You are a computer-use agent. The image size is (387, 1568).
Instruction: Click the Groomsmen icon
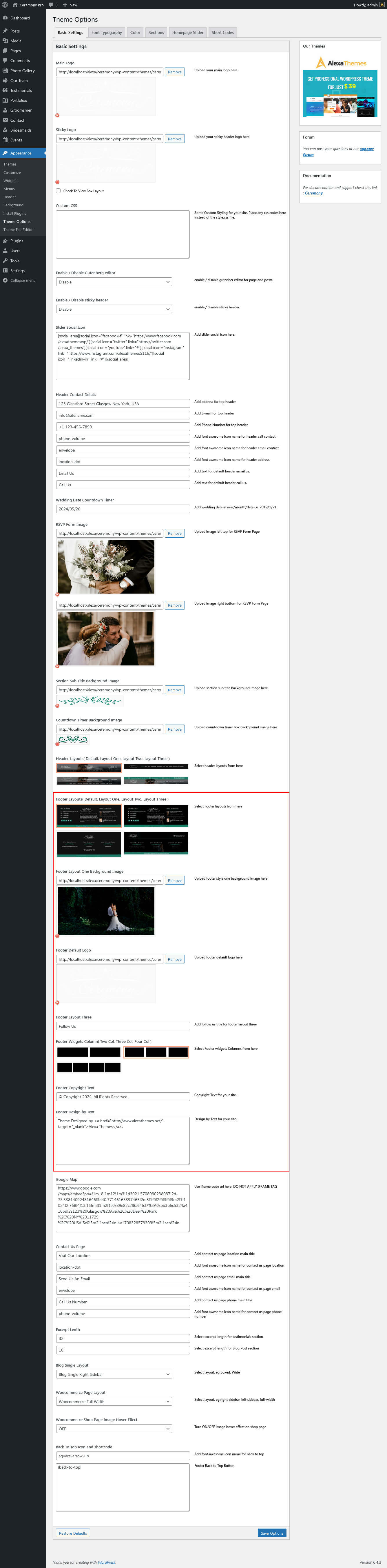(6, 110)
